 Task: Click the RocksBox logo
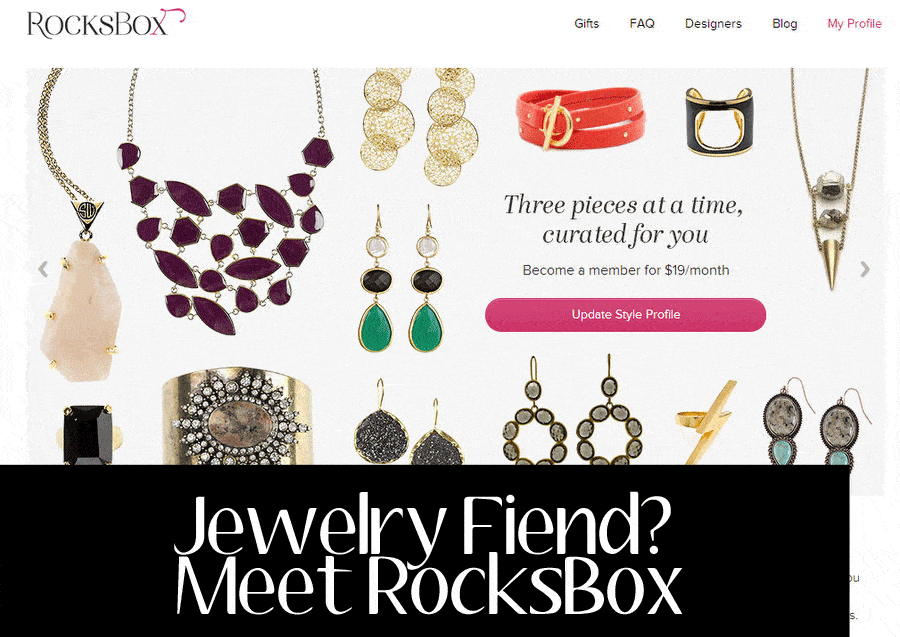pyautogui.click(x=106, y=24)
